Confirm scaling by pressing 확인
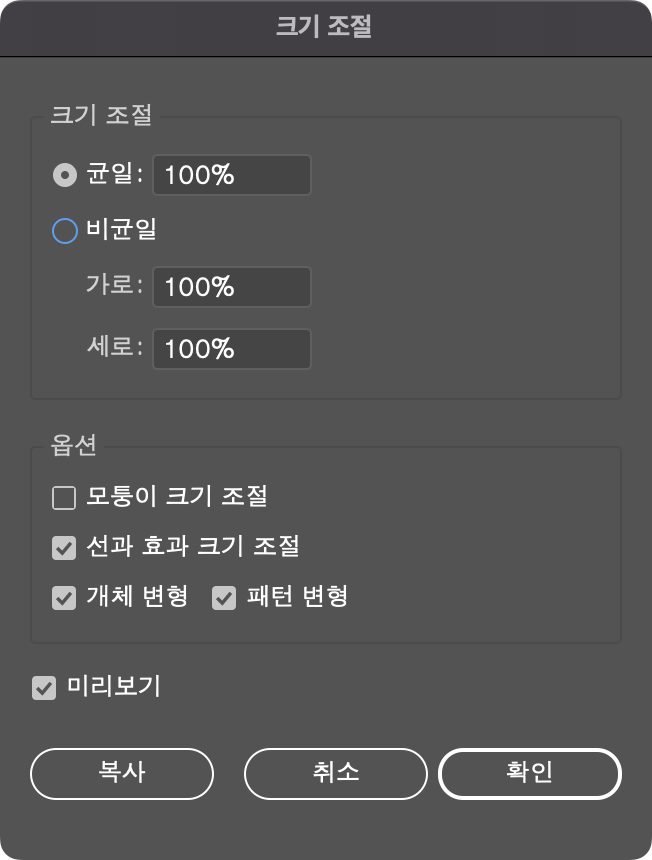Screen dimensions: 652x860 529,773
